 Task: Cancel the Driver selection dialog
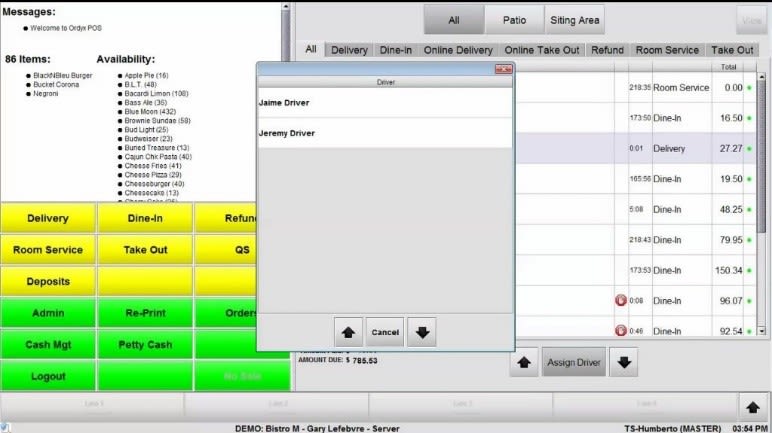pyautogui.click(x=385, y=332)
